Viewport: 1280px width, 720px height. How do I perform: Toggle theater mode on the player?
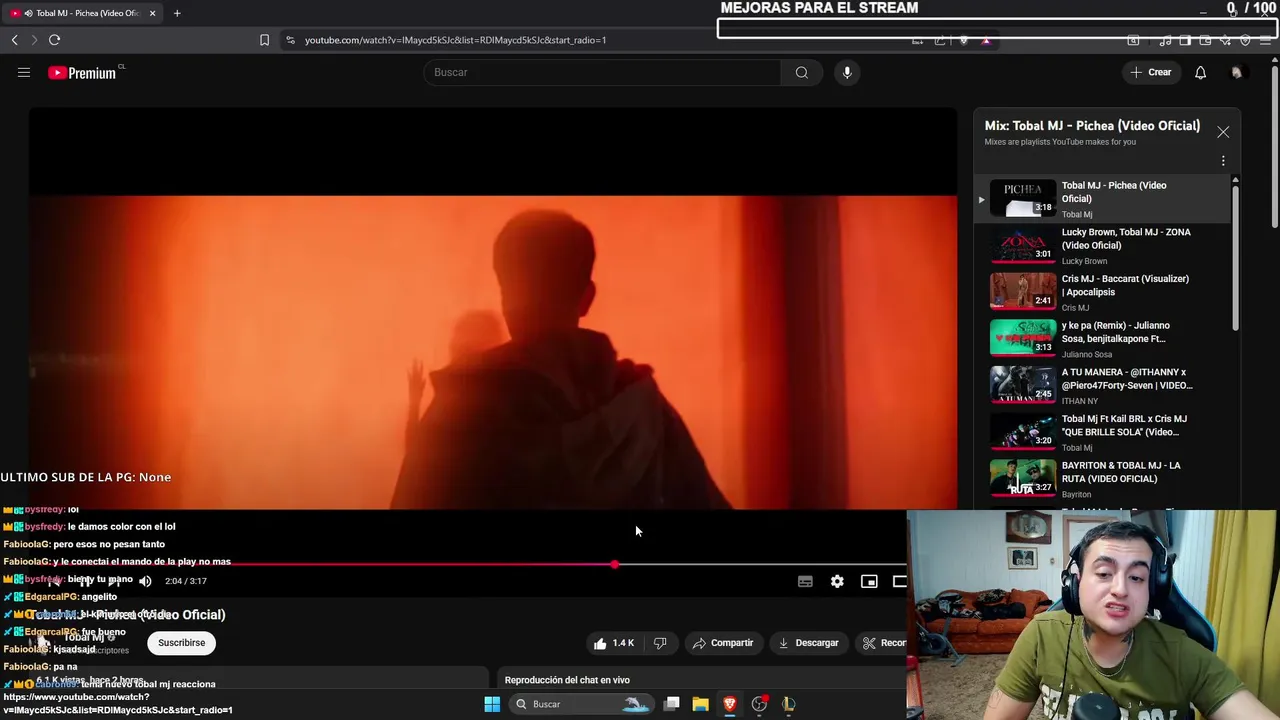[899, 581]
